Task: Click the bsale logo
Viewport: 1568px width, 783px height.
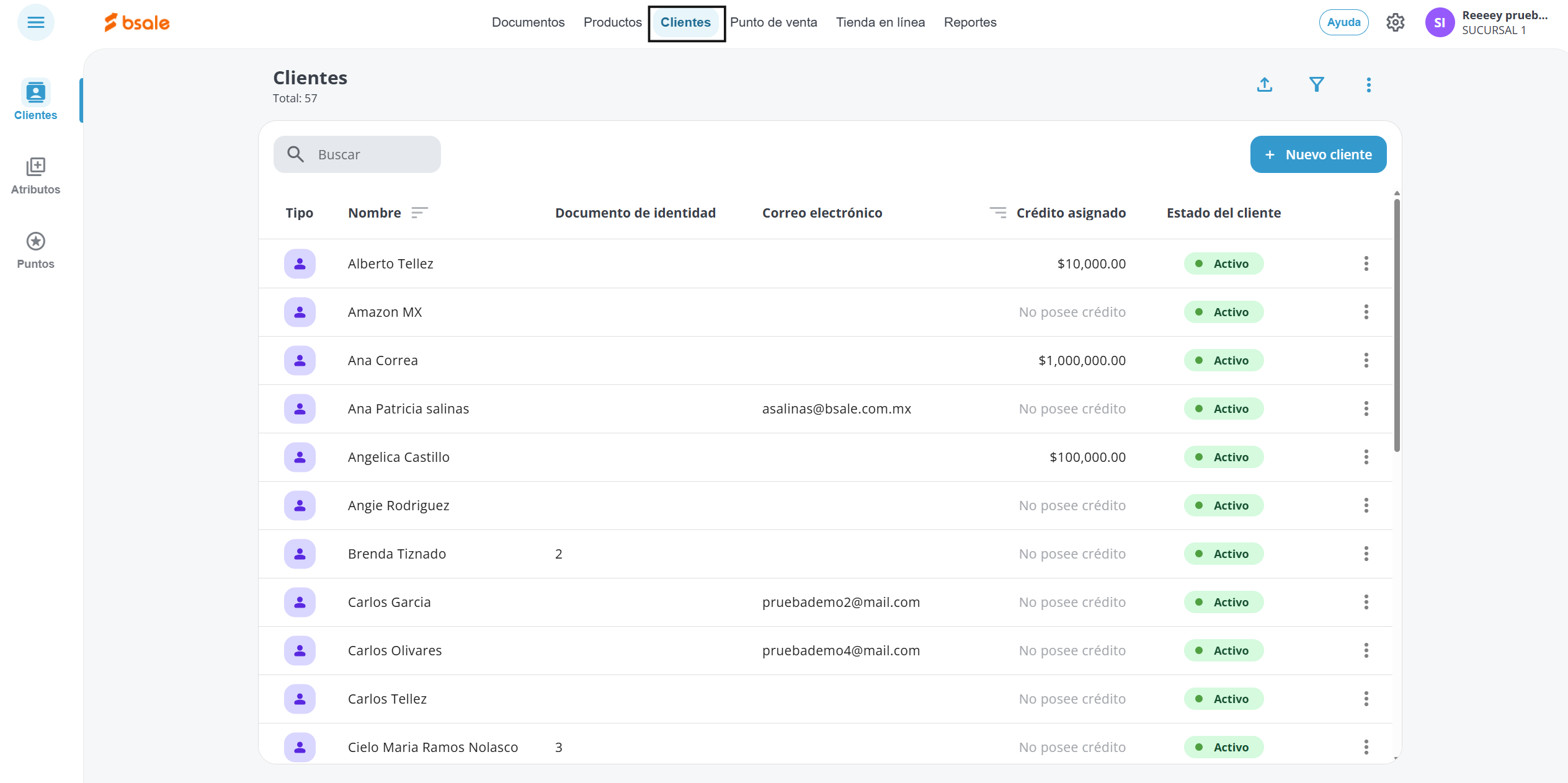Action: [137, 23]
